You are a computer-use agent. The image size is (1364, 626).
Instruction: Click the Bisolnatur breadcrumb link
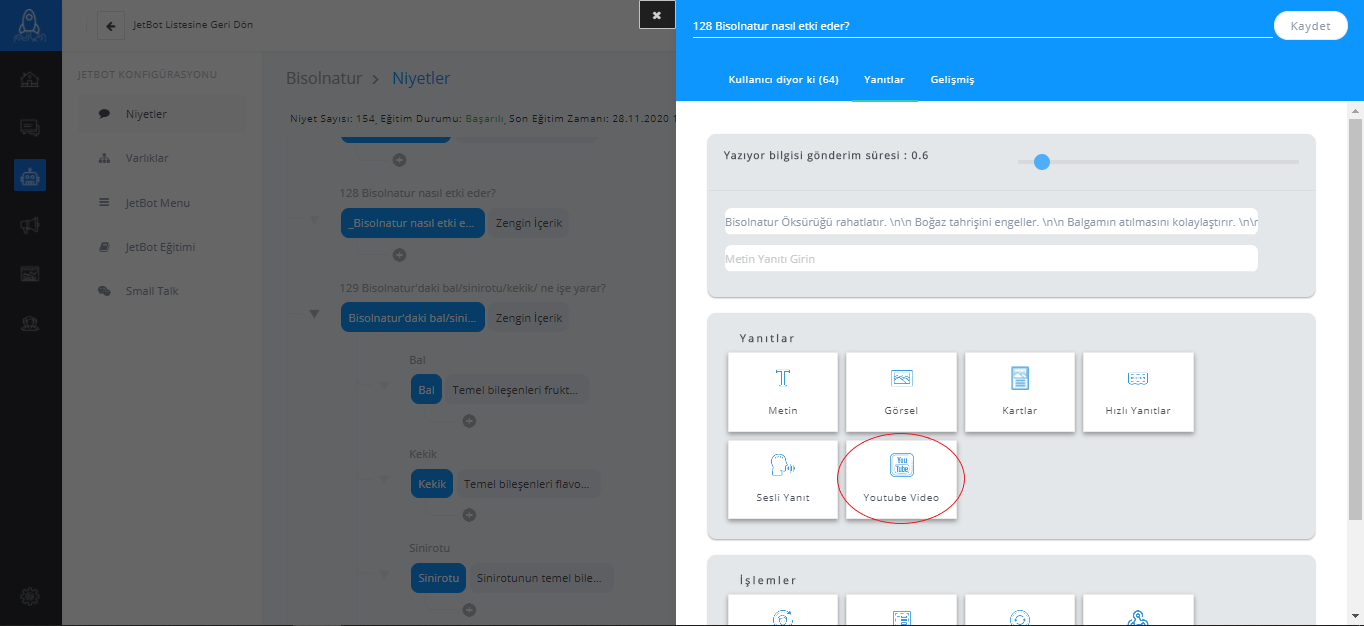322,78
